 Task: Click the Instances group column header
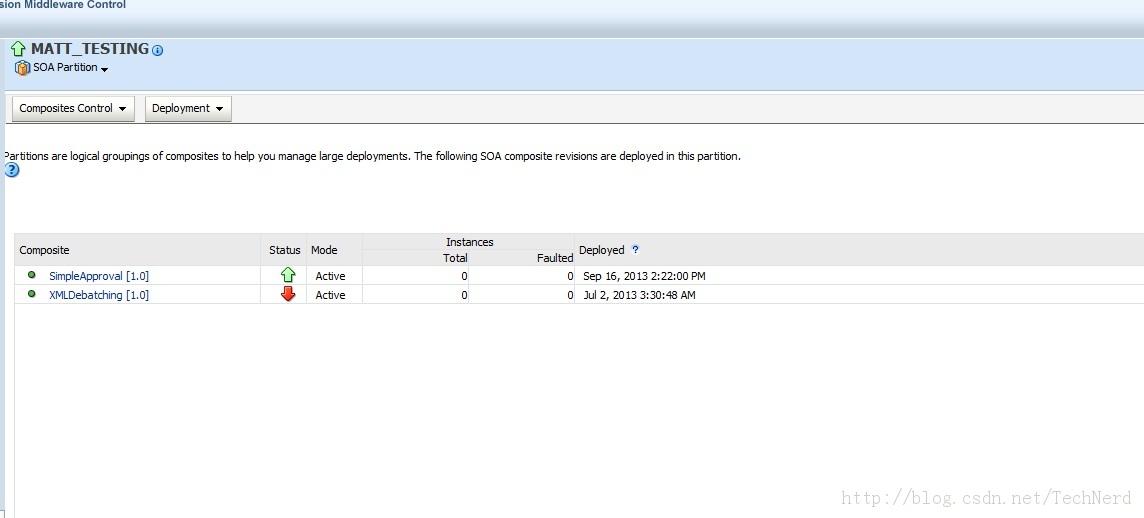point(470,241)
